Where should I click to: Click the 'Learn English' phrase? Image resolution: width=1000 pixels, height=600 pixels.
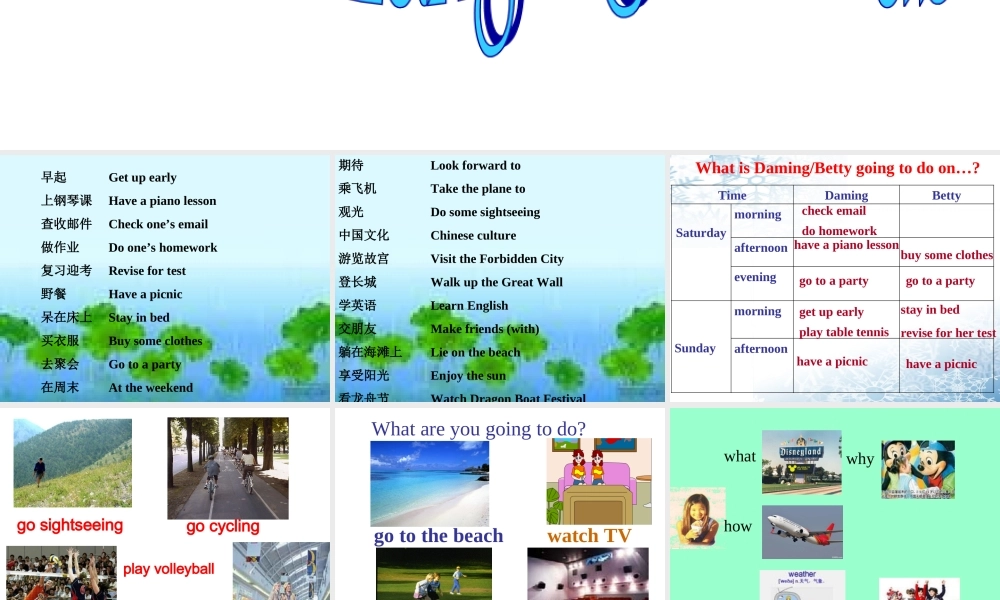pos(469,305)
